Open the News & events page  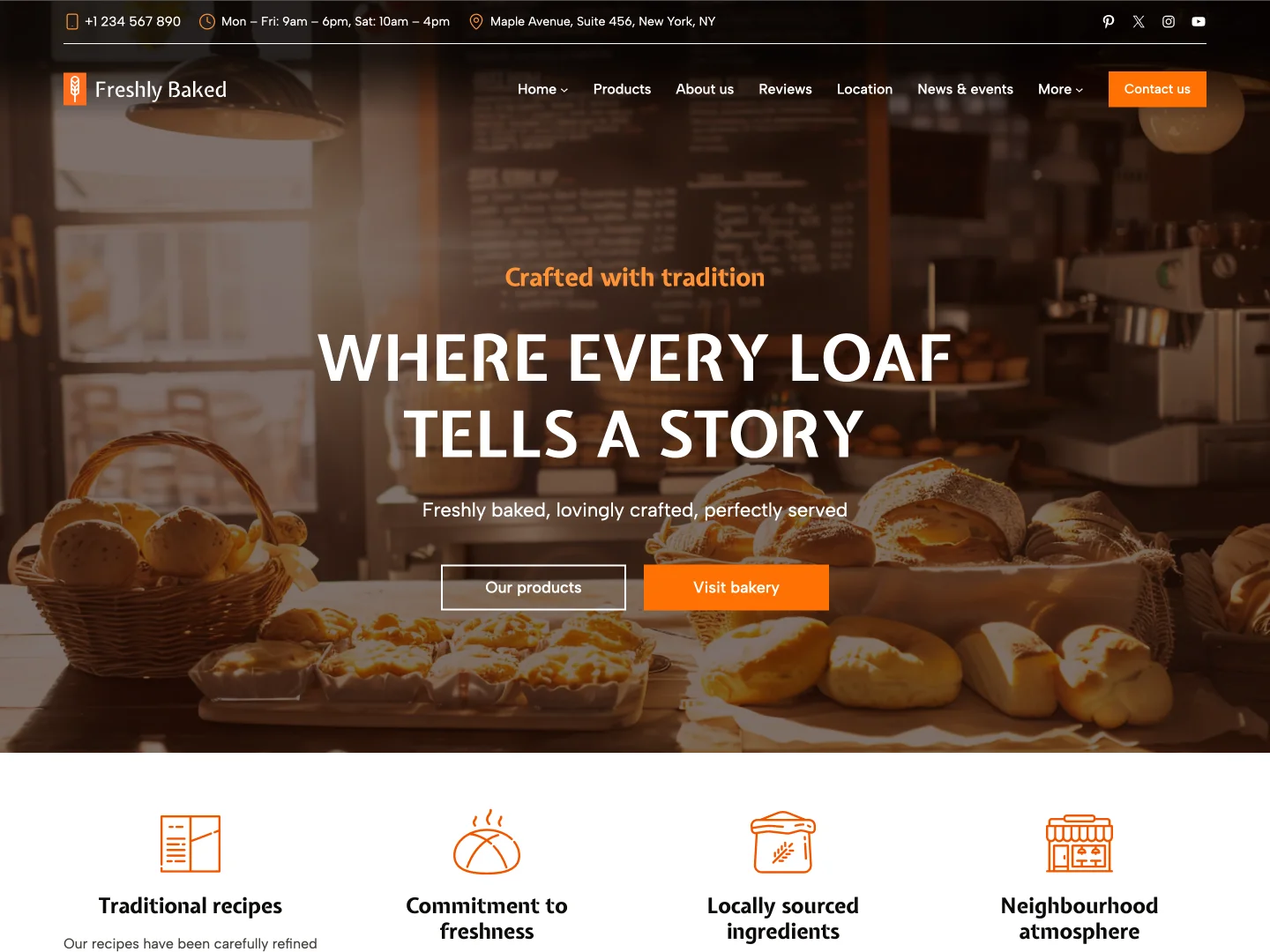[965, 89]
